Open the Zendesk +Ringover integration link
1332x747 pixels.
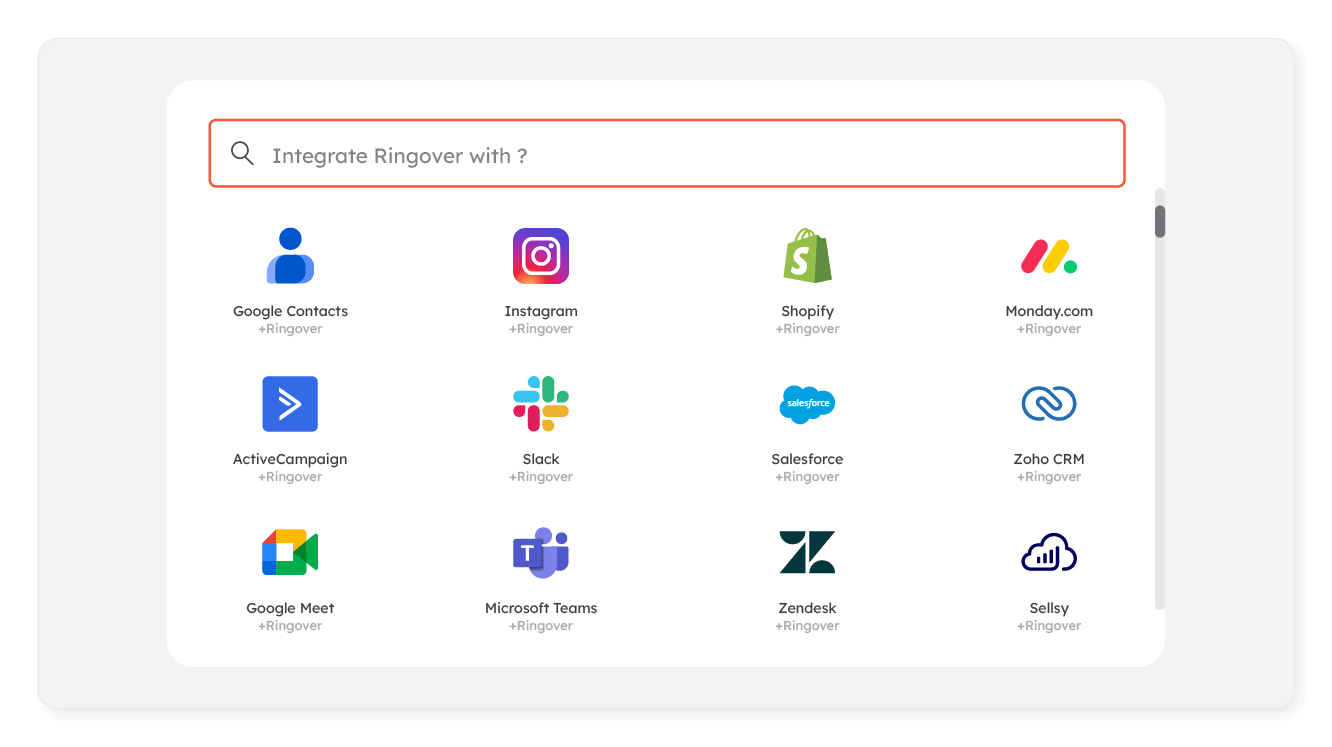pos(807,625)
